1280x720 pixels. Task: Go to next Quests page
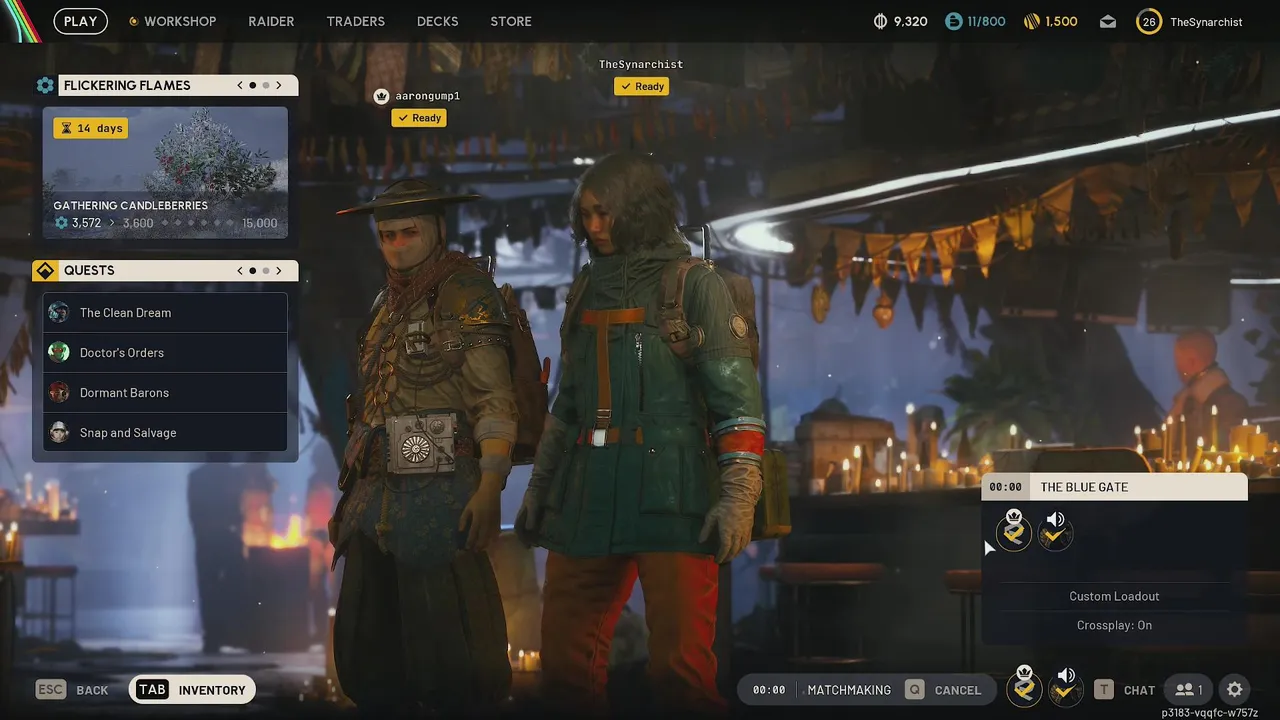279,271
